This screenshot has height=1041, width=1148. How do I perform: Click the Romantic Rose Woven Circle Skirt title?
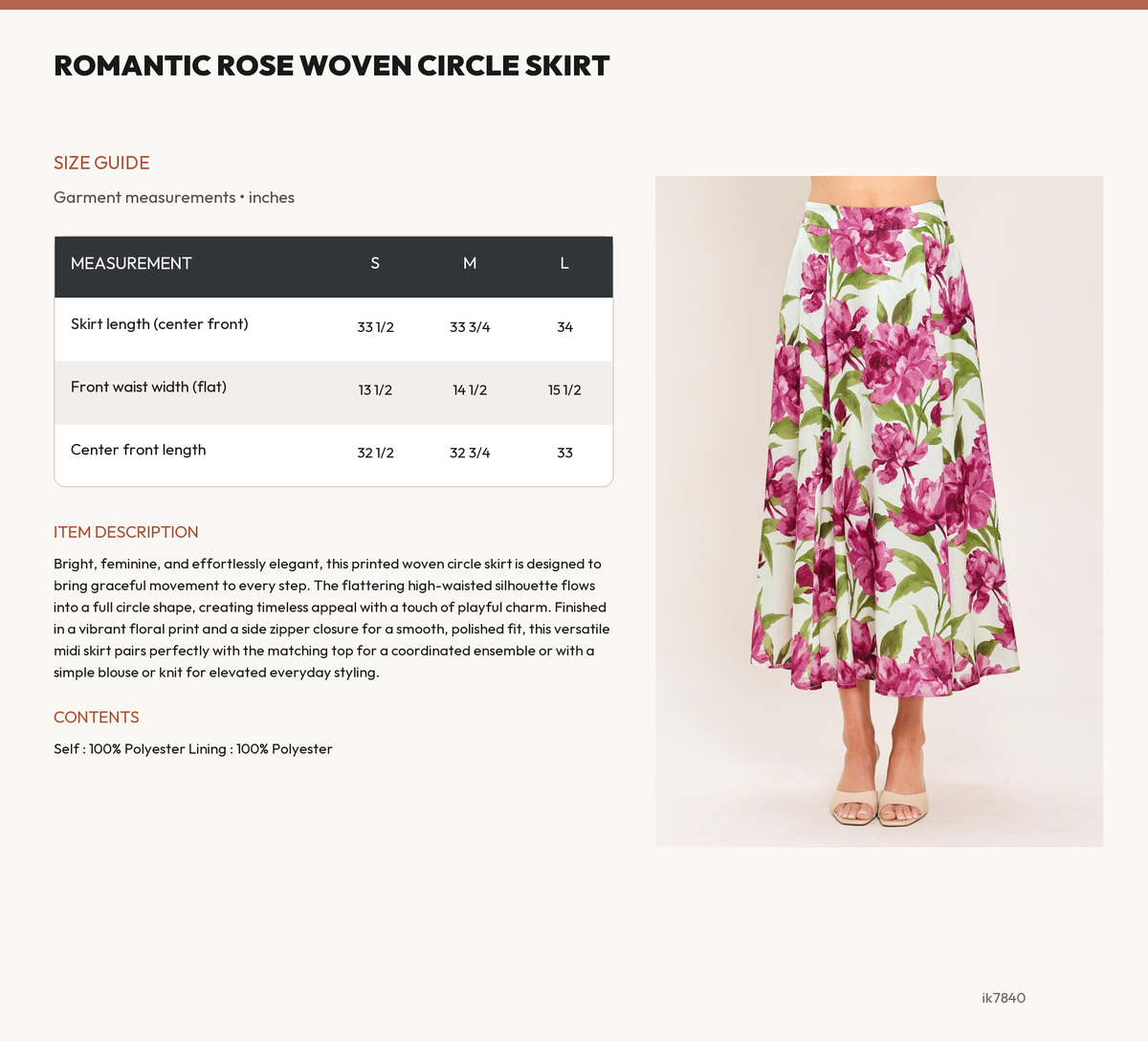pos(332,66)
